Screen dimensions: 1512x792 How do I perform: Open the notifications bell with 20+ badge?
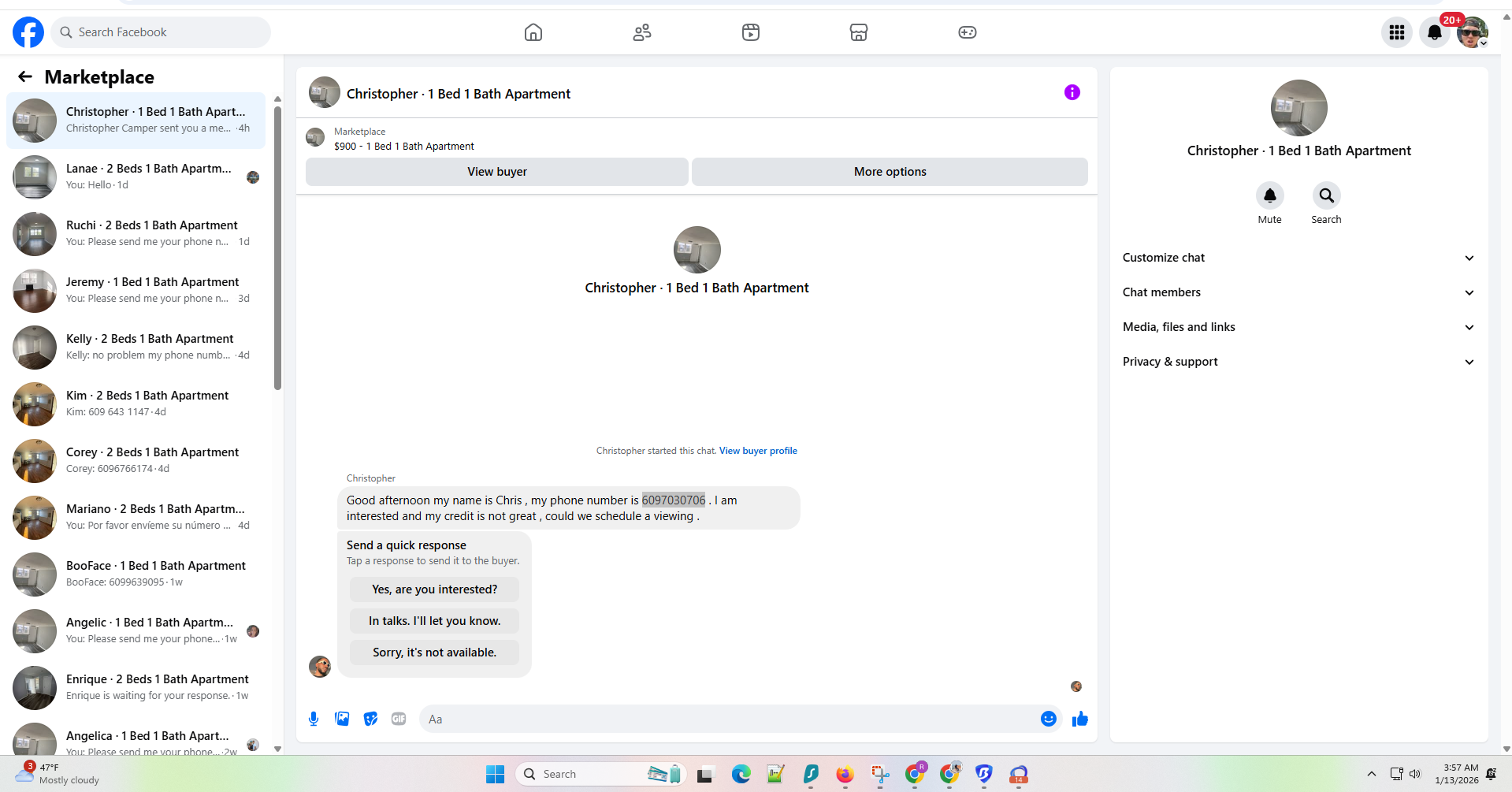(1435, 32)
